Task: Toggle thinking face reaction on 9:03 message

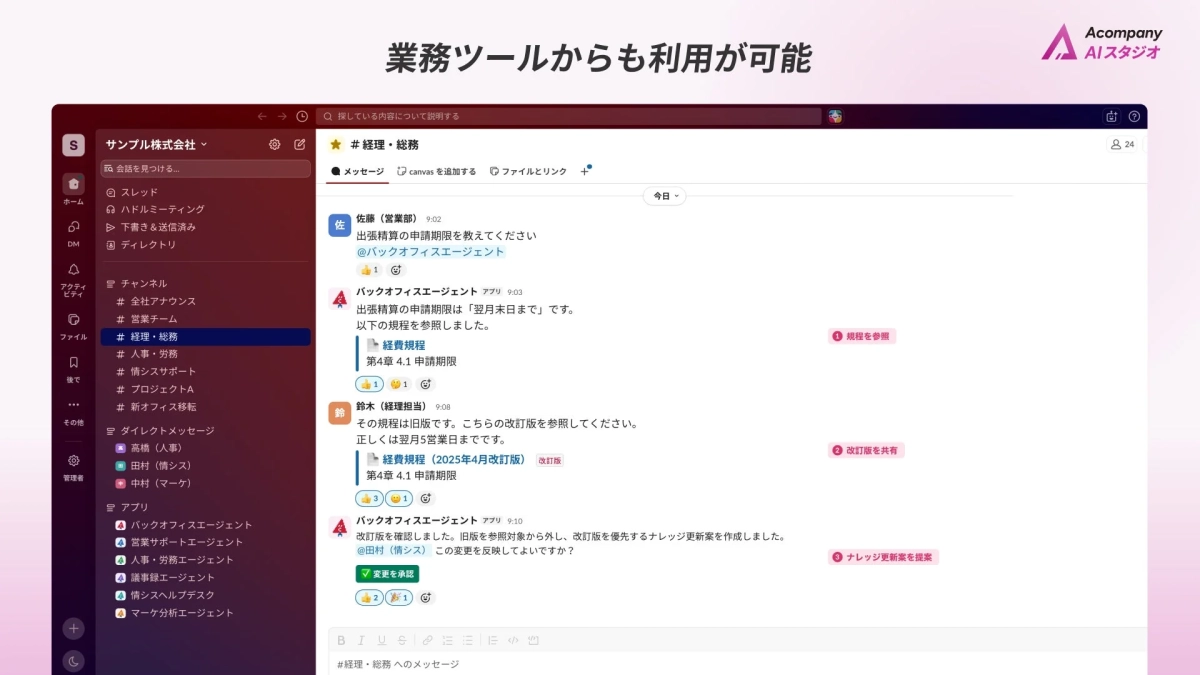Action: tap(399, 384)
